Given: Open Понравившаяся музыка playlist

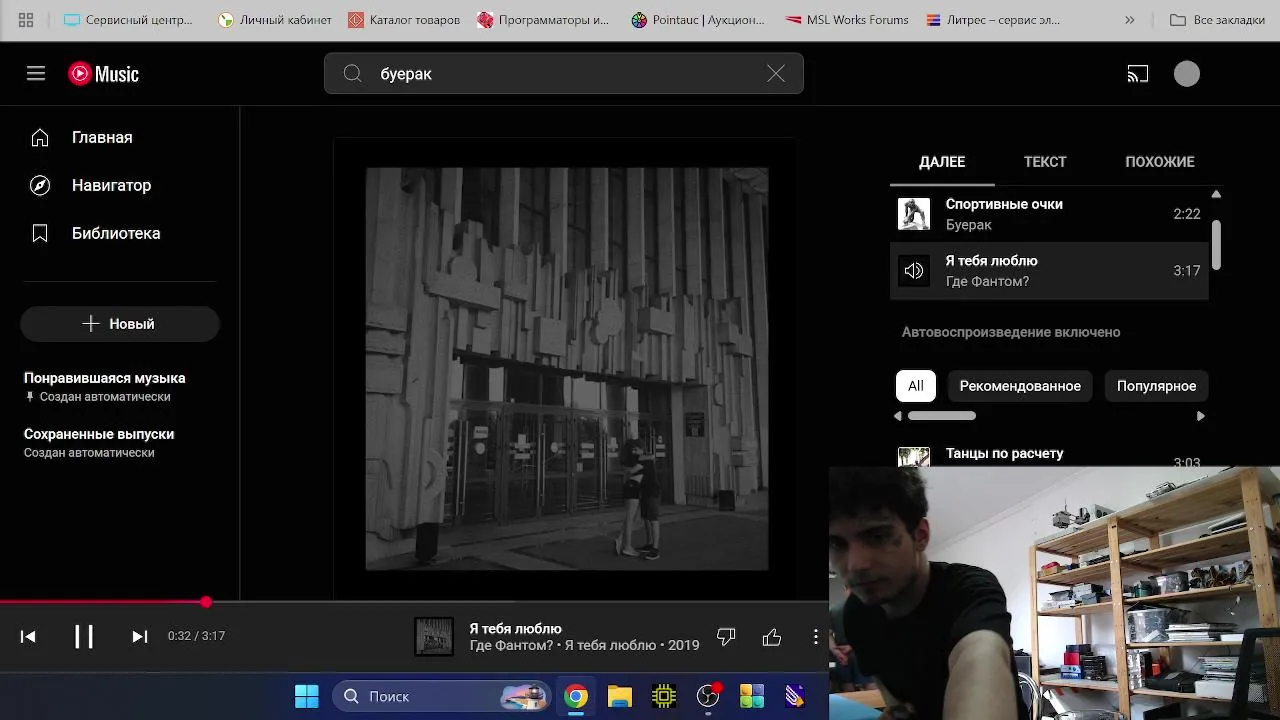Looking at the screenshot, I should point(105,387).
